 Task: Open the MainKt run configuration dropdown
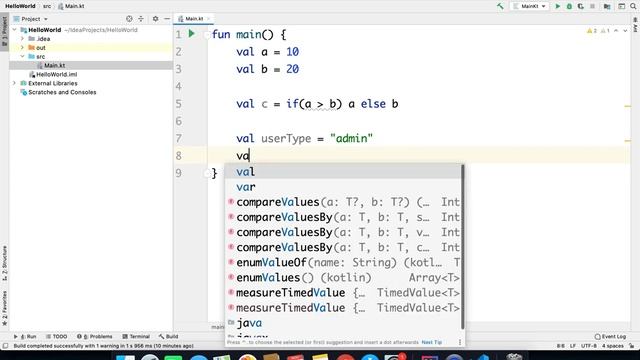[x=529, y=6]
